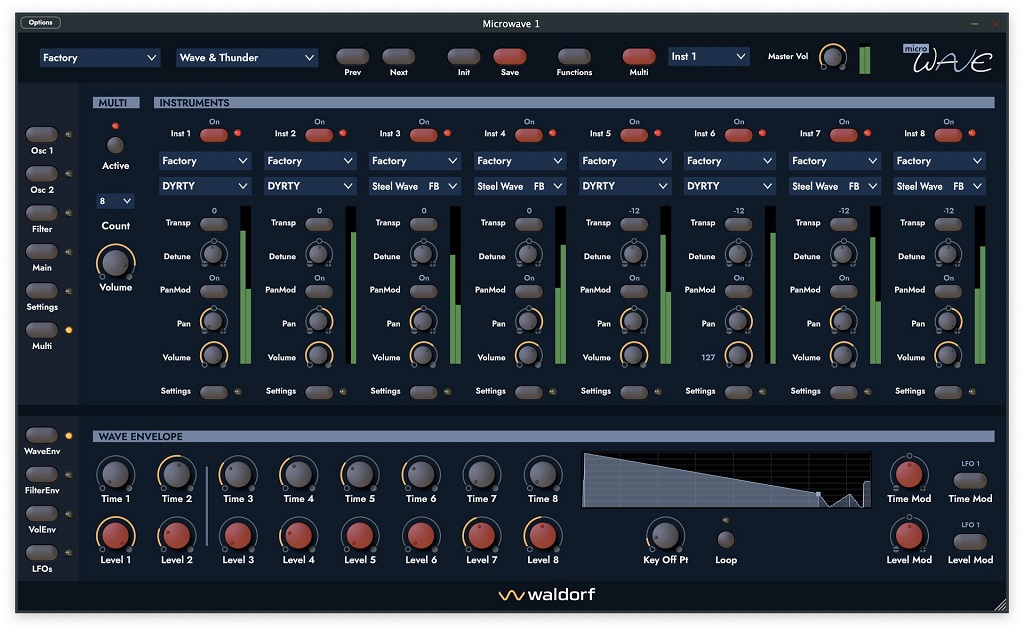Adjust Inst 6 volume knob showing 127
Image resolution: width=1024 pixels, height=631 pixels.
click(739, 355)
